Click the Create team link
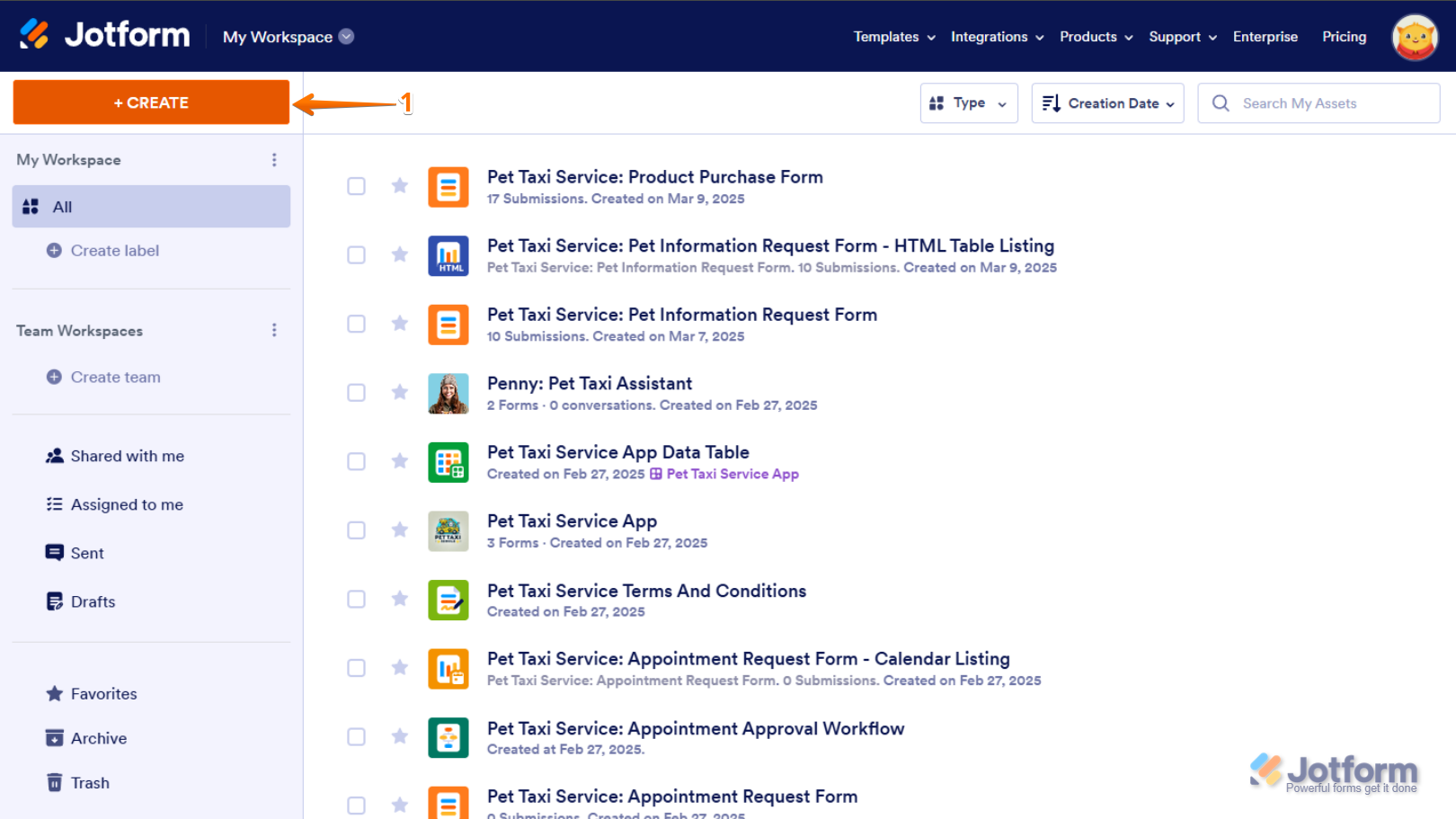Viewport: 1456px width, 819px height. click(x=116, y=378)
